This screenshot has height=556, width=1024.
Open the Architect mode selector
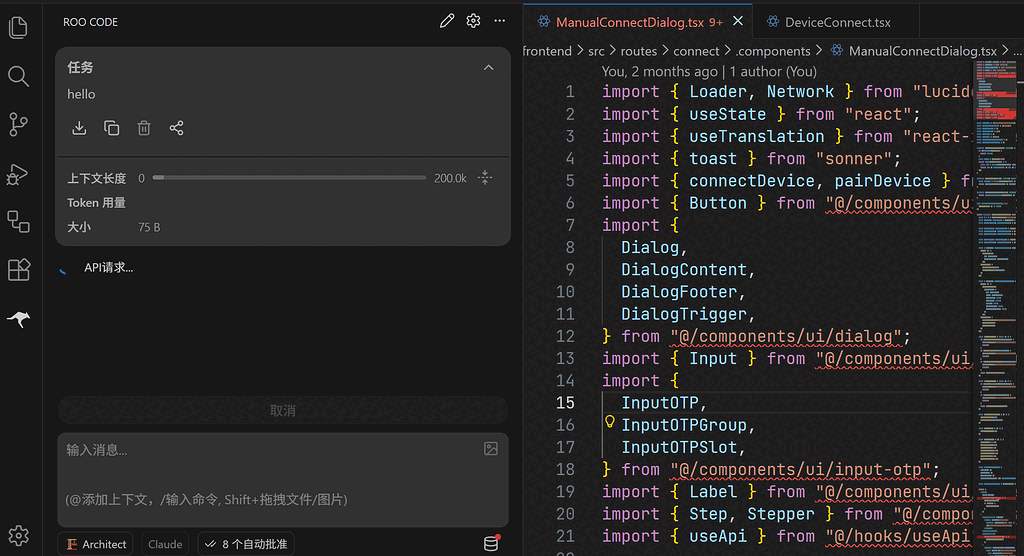click(x=96, y=544)
